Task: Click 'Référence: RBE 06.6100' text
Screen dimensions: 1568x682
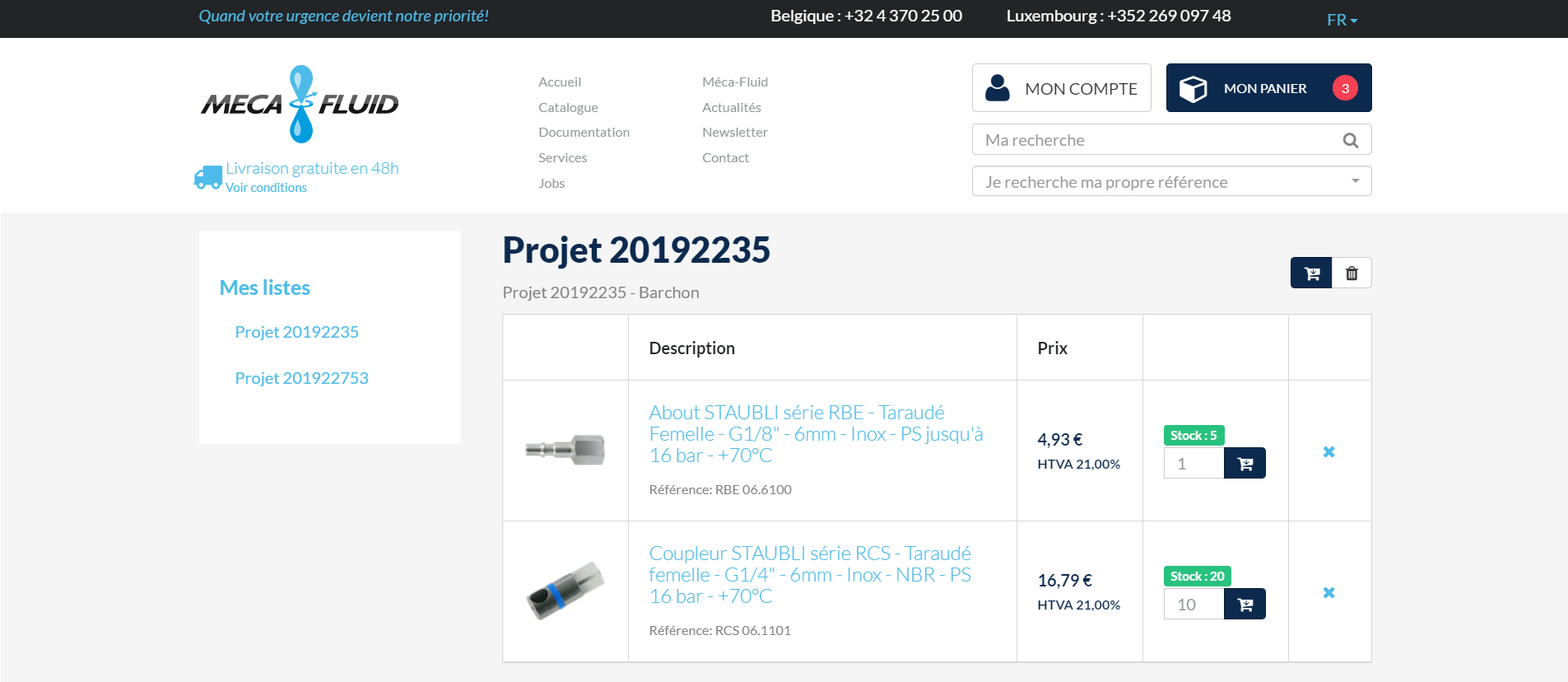Action: click(x=720, y=489)
